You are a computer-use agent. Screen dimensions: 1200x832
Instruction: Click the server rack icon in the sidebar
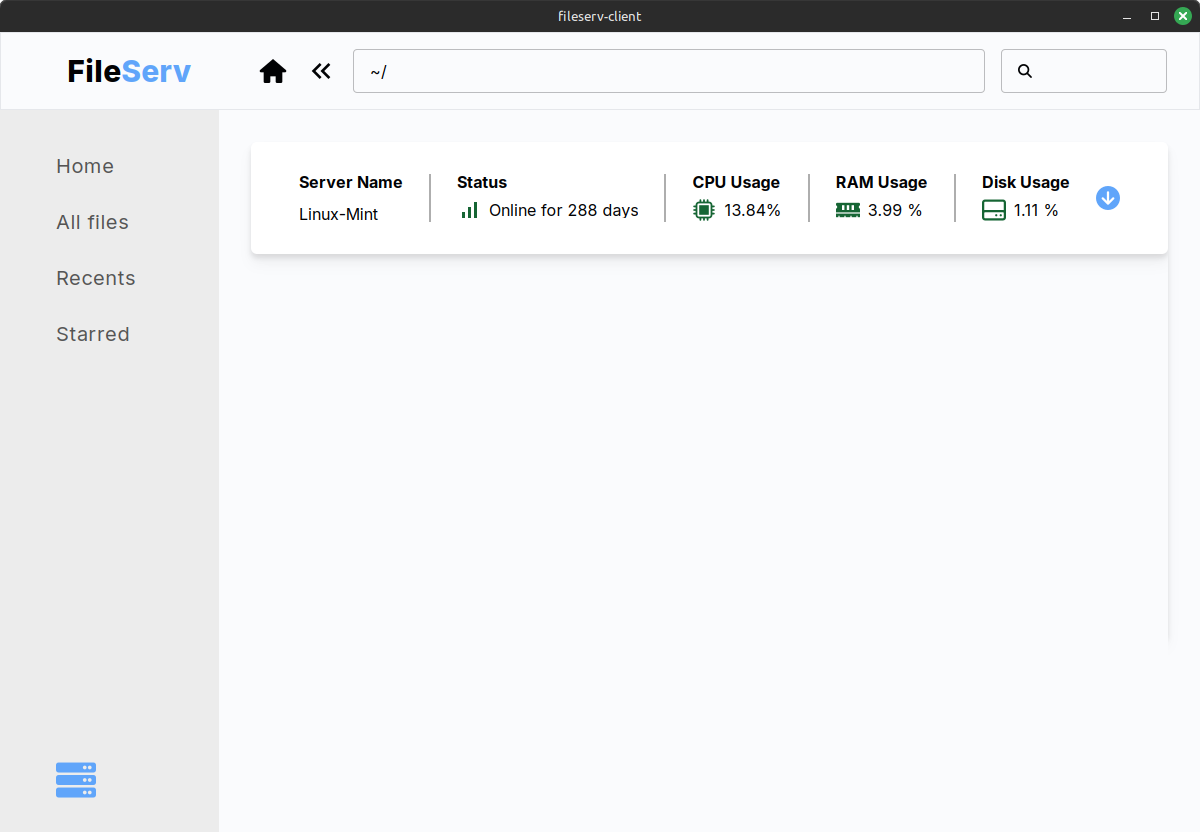point(75,779)
